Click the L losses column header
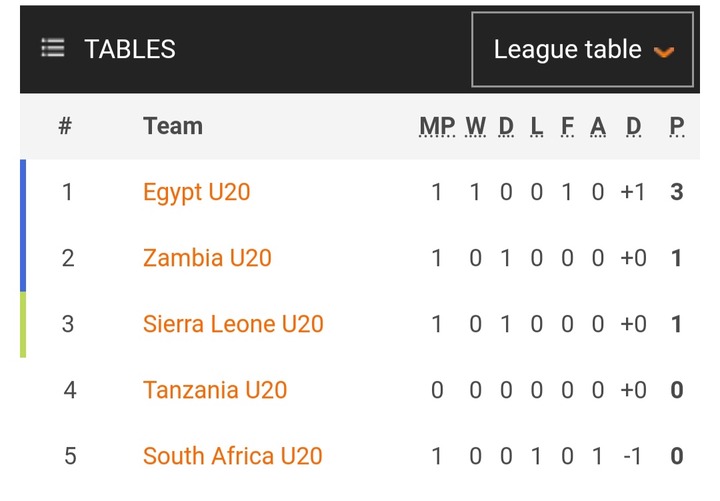The height and width of the screenshot is (501, 720). pyautogui.click(x=536, y=126)
